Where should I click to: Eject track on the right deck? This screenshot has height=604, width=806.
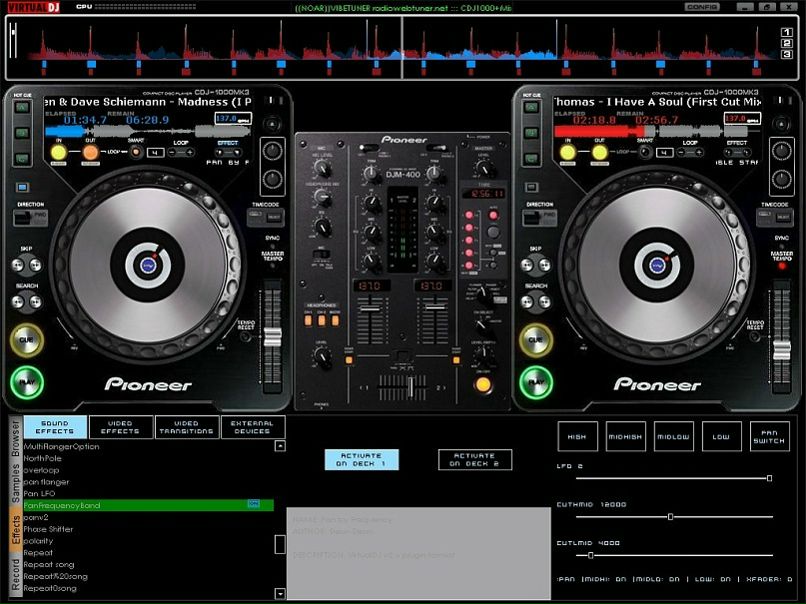click(781, 124)
